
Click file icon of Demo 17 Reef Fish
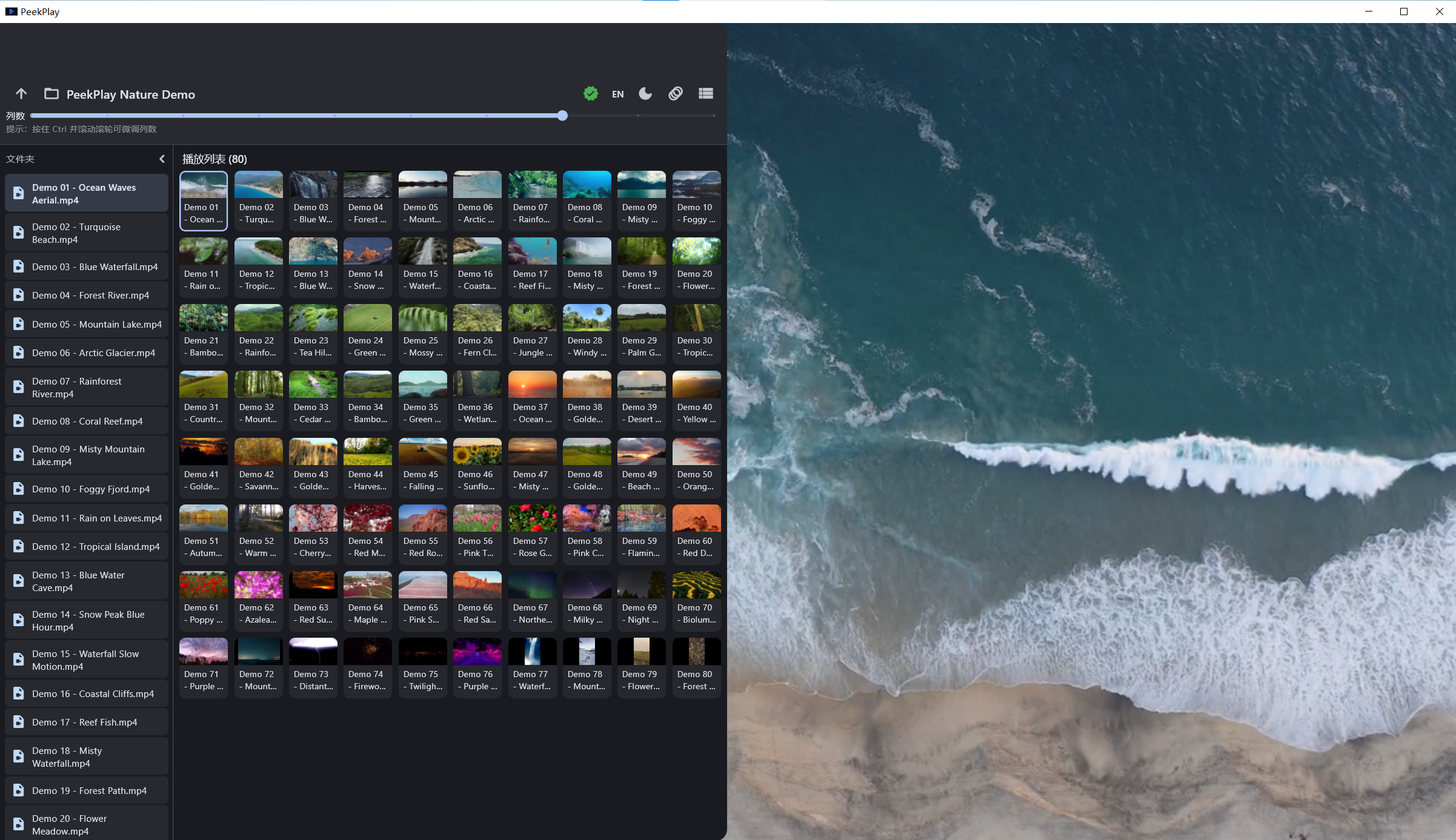pos(19,723)
